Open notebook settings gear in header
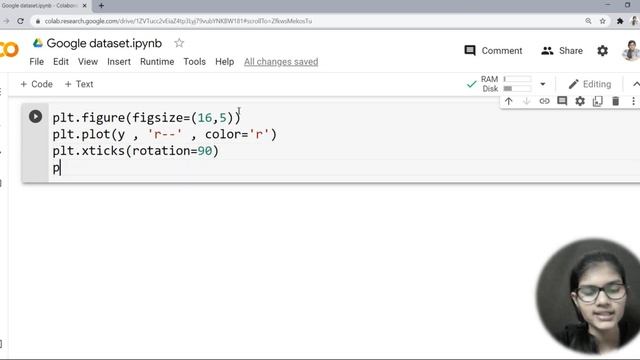This screenshot has width=640, height=360. click(x=602, y=51)
